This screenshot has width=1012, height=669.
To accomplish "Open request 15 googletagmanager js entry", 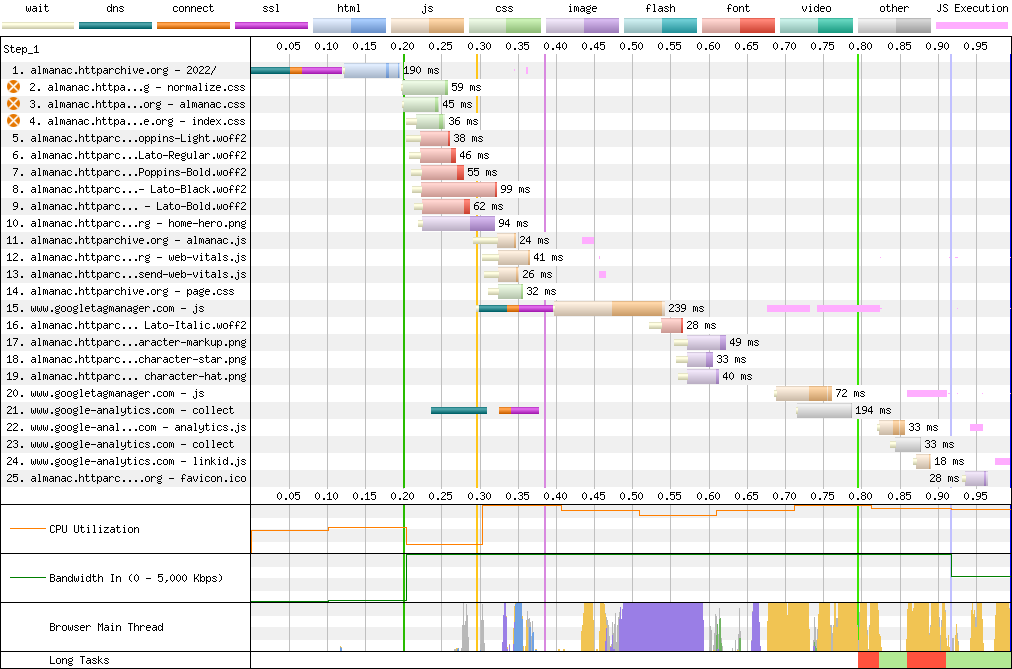I will pyautogui.click(x=117, y=308).
